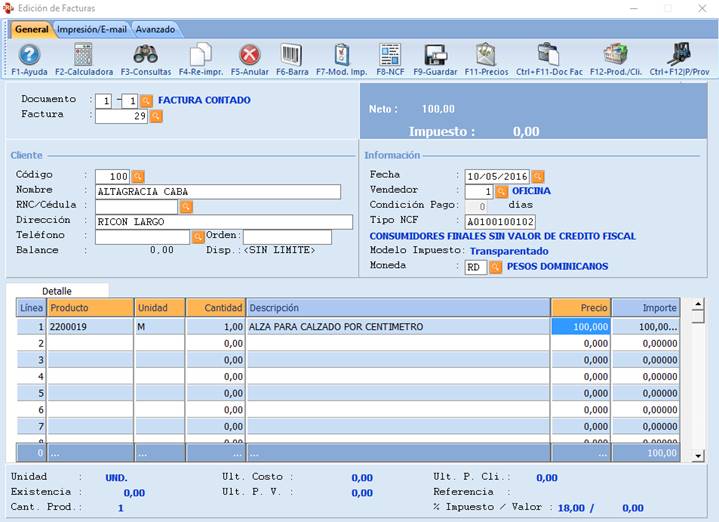This screenshot has height=522, width=719.
Task: Select the Detalle grid tab
Action: (56, 290)
